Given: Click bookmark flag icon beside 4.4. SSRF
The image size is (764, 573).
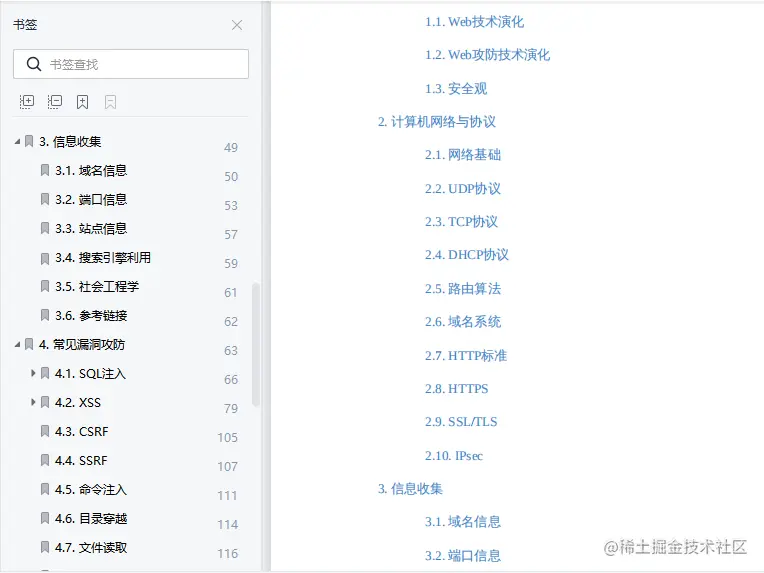Looking at the screenshot, I should click(x=45, y=460).
